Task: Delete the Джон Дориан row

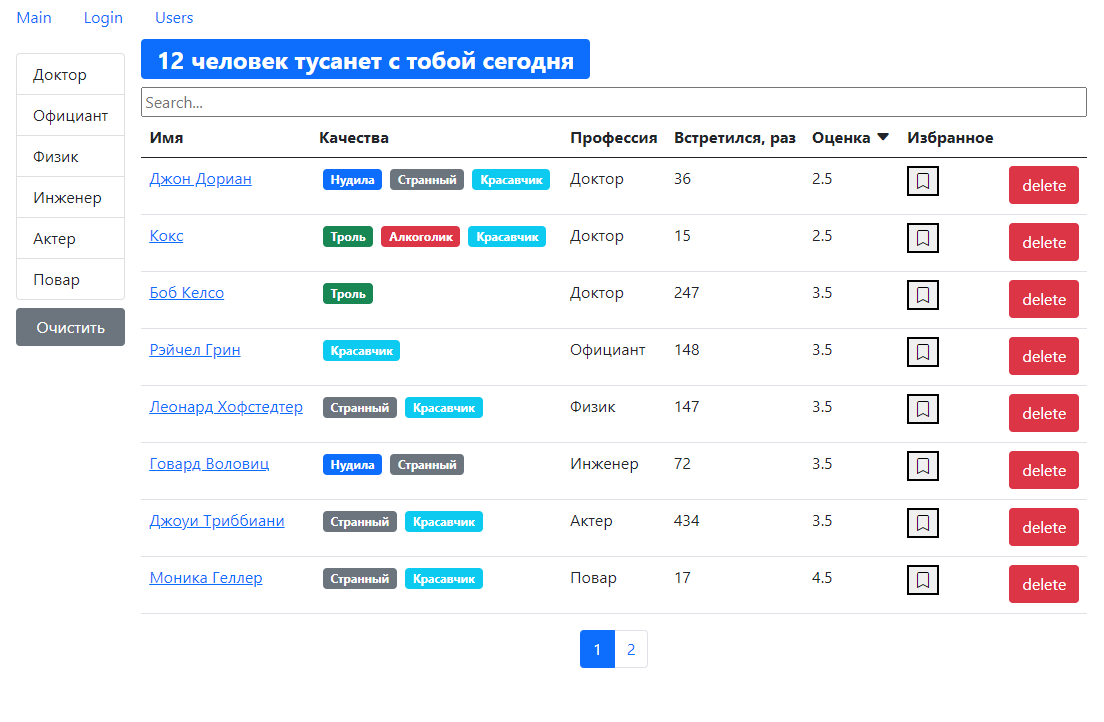Action: [1043, 185]
